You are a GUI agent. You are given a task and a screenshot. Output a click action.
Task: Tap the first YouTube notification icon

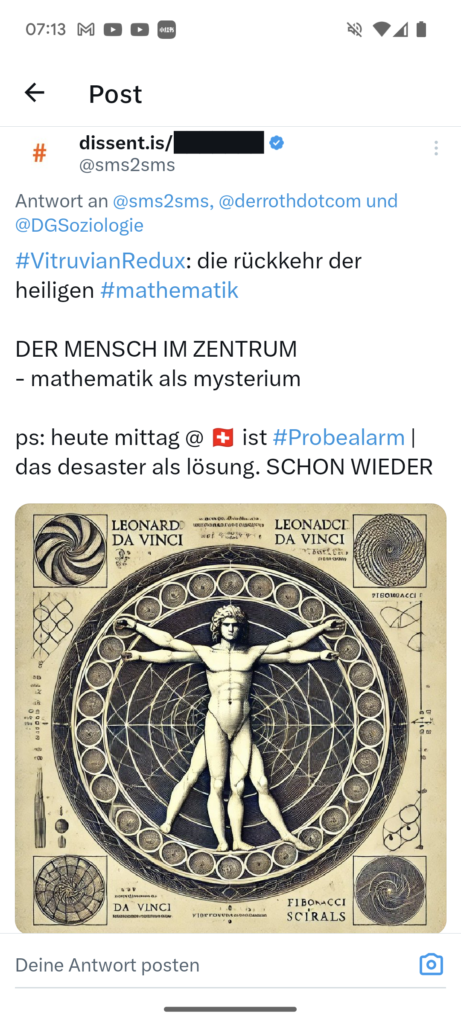[x=113, y=29]
